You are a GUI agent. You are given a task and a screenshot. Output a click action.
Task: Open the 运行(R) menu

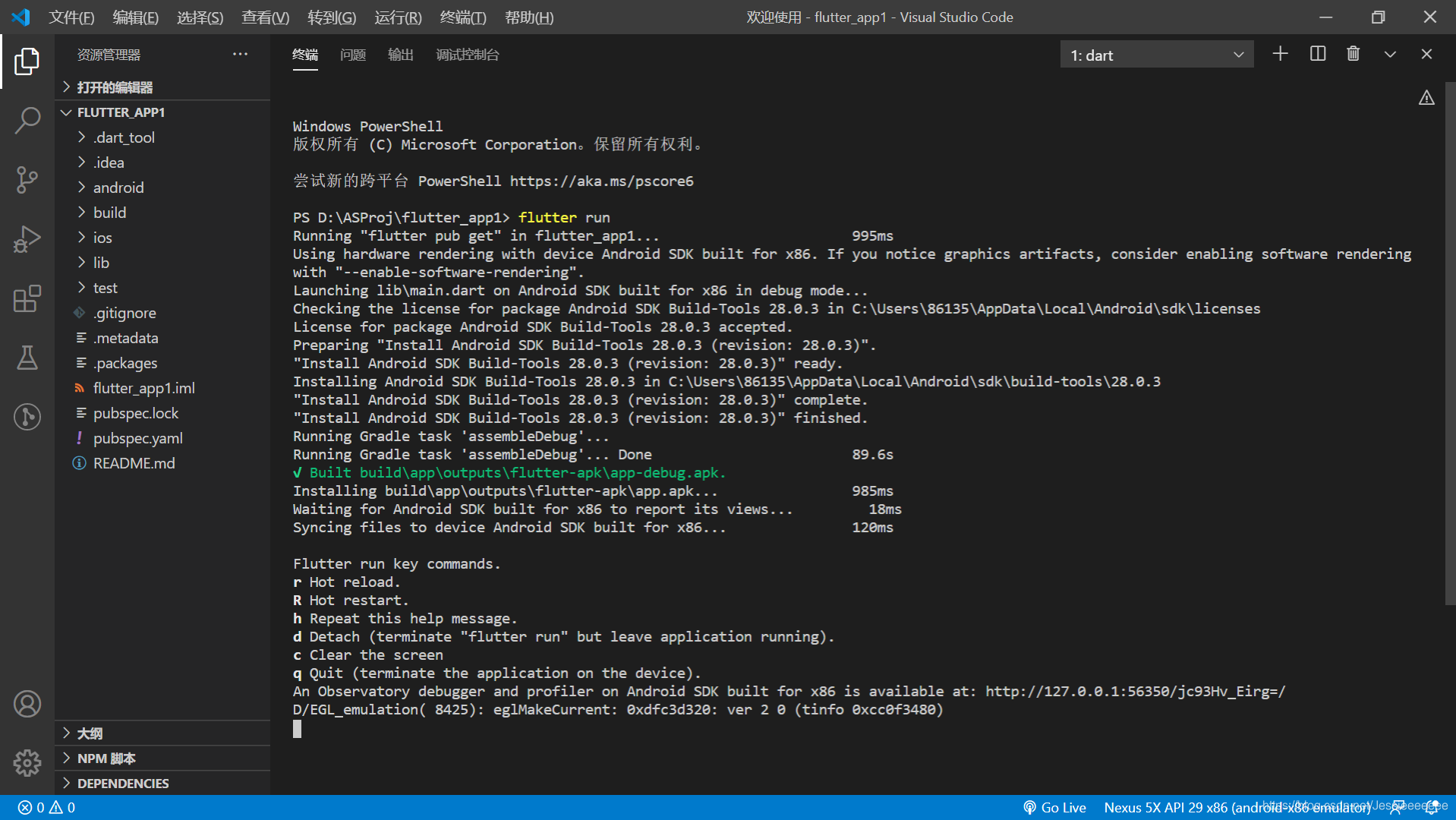398,17
